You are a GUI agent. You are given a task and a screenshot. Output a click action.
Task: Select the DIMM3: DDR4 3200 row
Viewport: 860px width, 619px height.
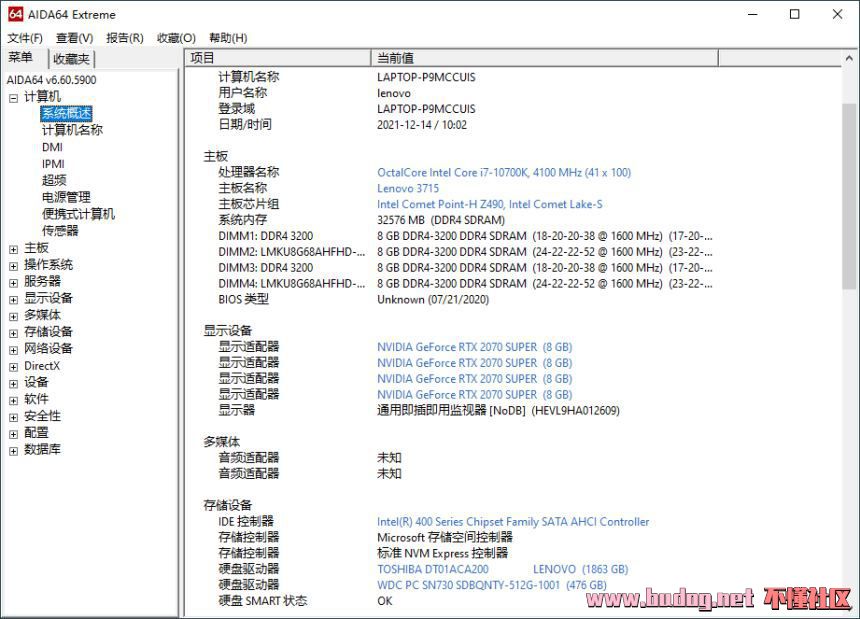465,268
